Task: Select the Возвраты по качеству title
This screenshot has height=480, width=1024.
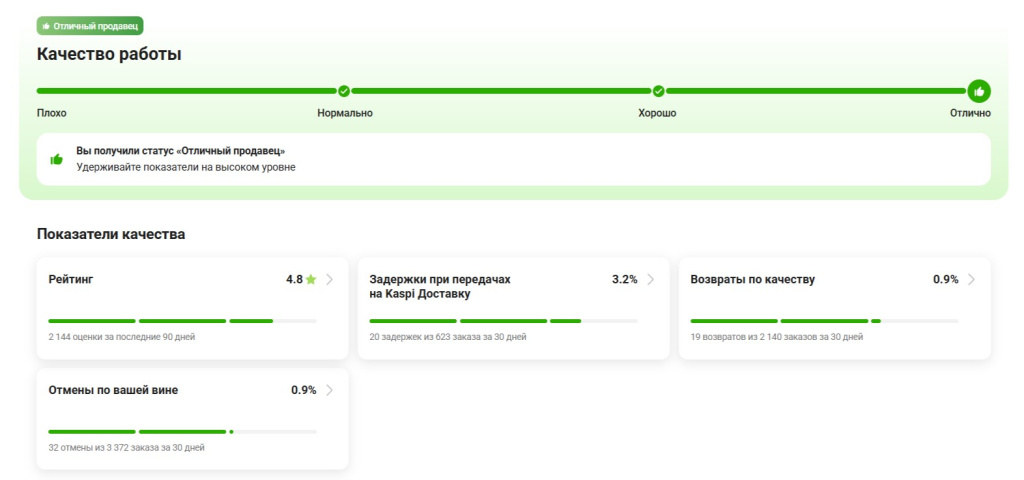Action: click(752, 280)
